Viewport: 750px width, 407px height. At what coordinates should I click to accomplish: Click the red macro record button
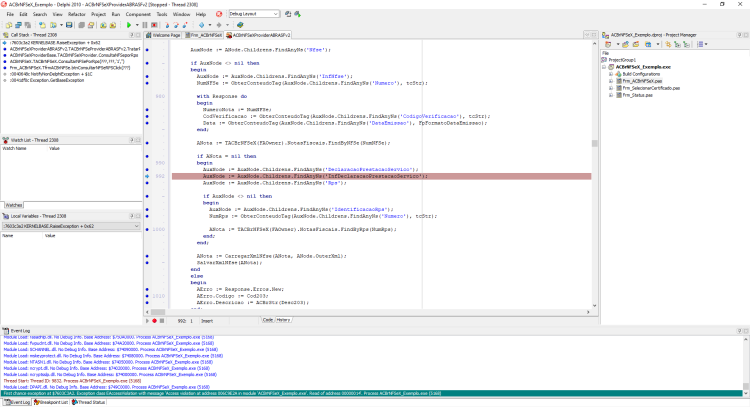[154, 321]
